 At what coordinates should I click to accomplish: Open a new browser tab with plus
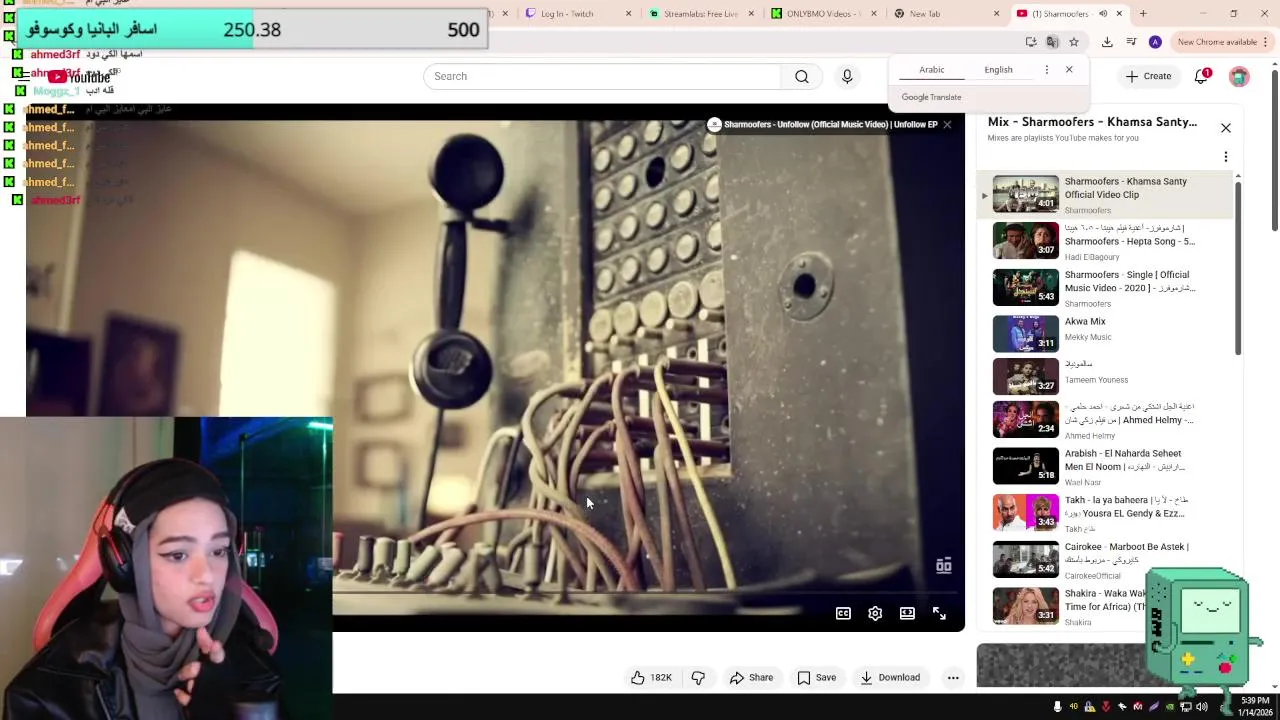pos(1143,13)
